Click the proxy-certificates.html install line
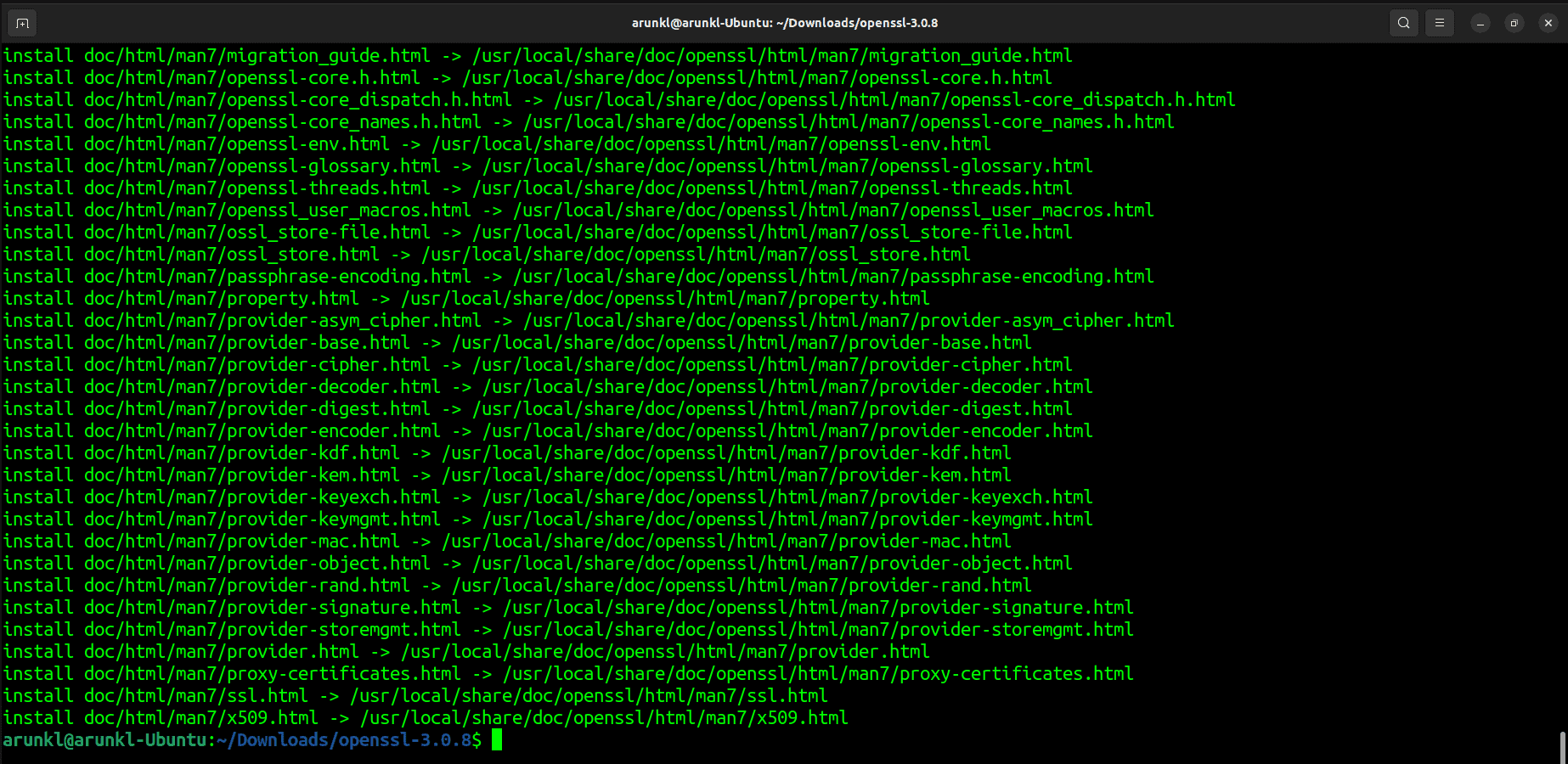This screenshot has height=764, width=1568. point(568,674)
